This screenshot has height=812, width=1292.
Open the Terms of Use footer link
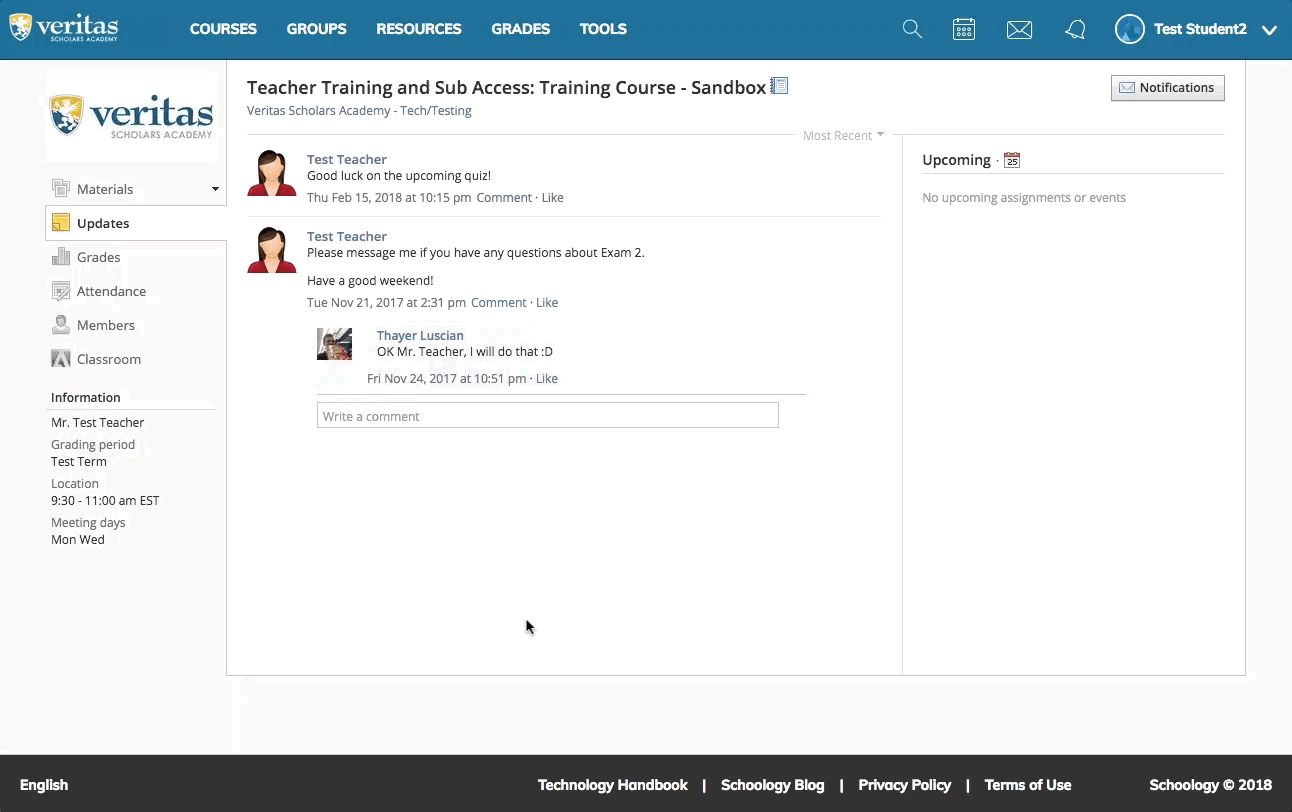pos(1028,785)
